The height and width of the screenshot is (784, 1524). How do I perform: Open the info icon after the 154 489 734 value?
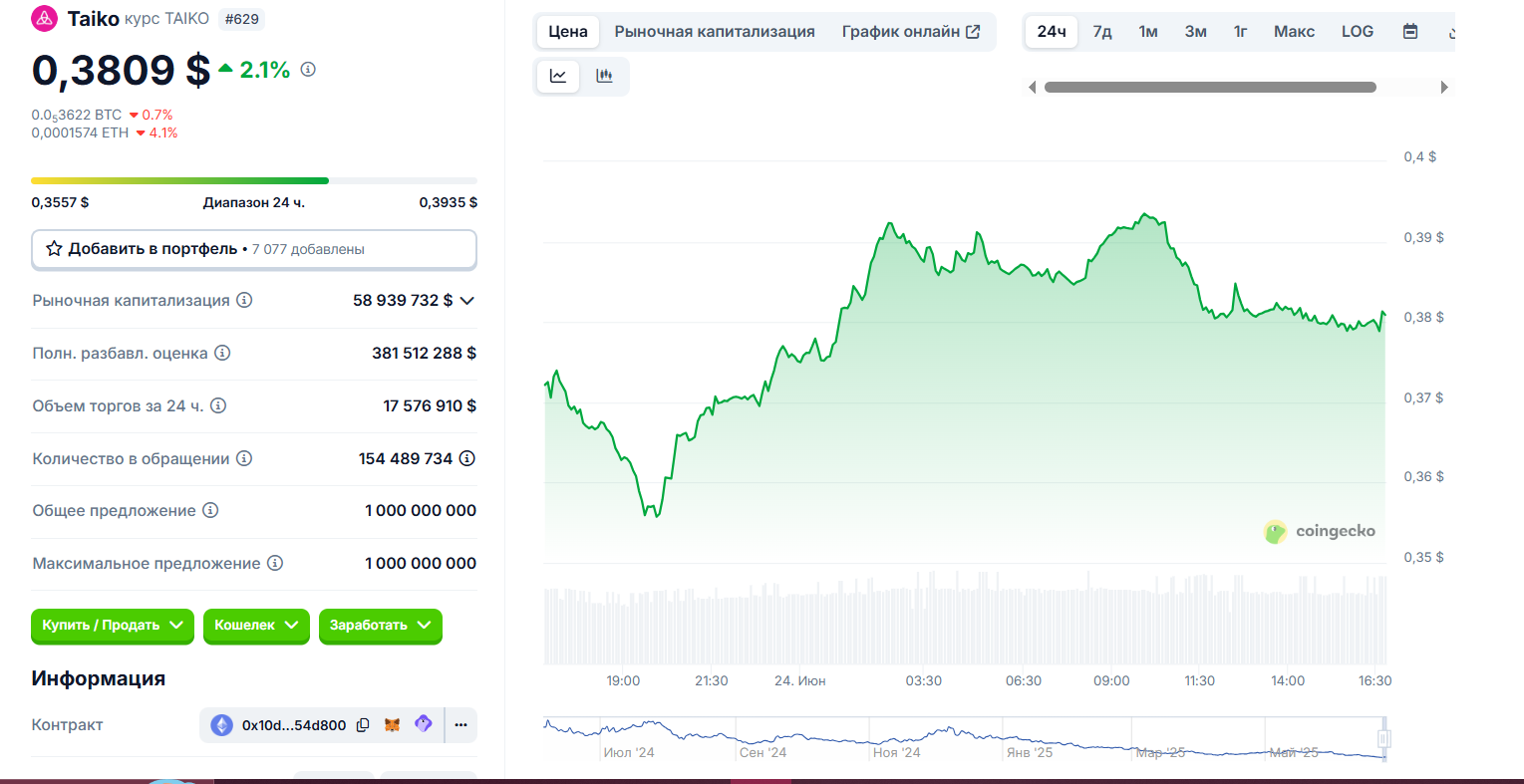[466, 458]
